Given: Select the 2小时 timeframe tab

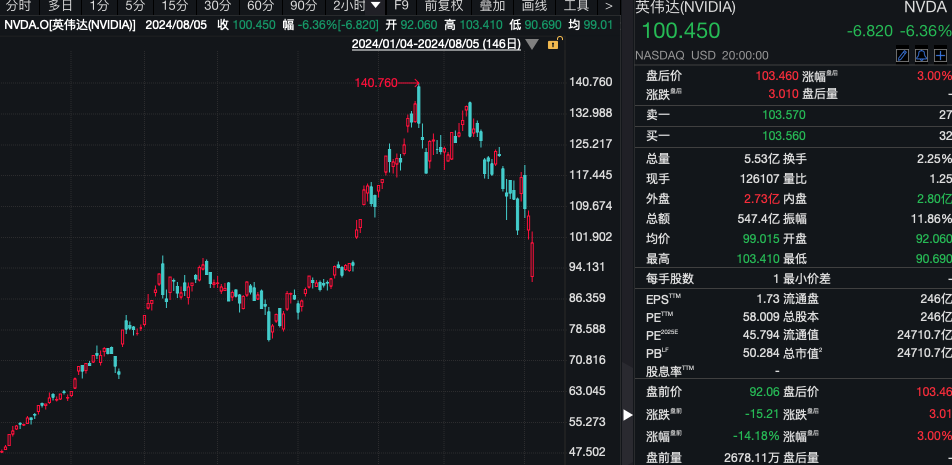Looking at the screenshot, I should [350, 6].
